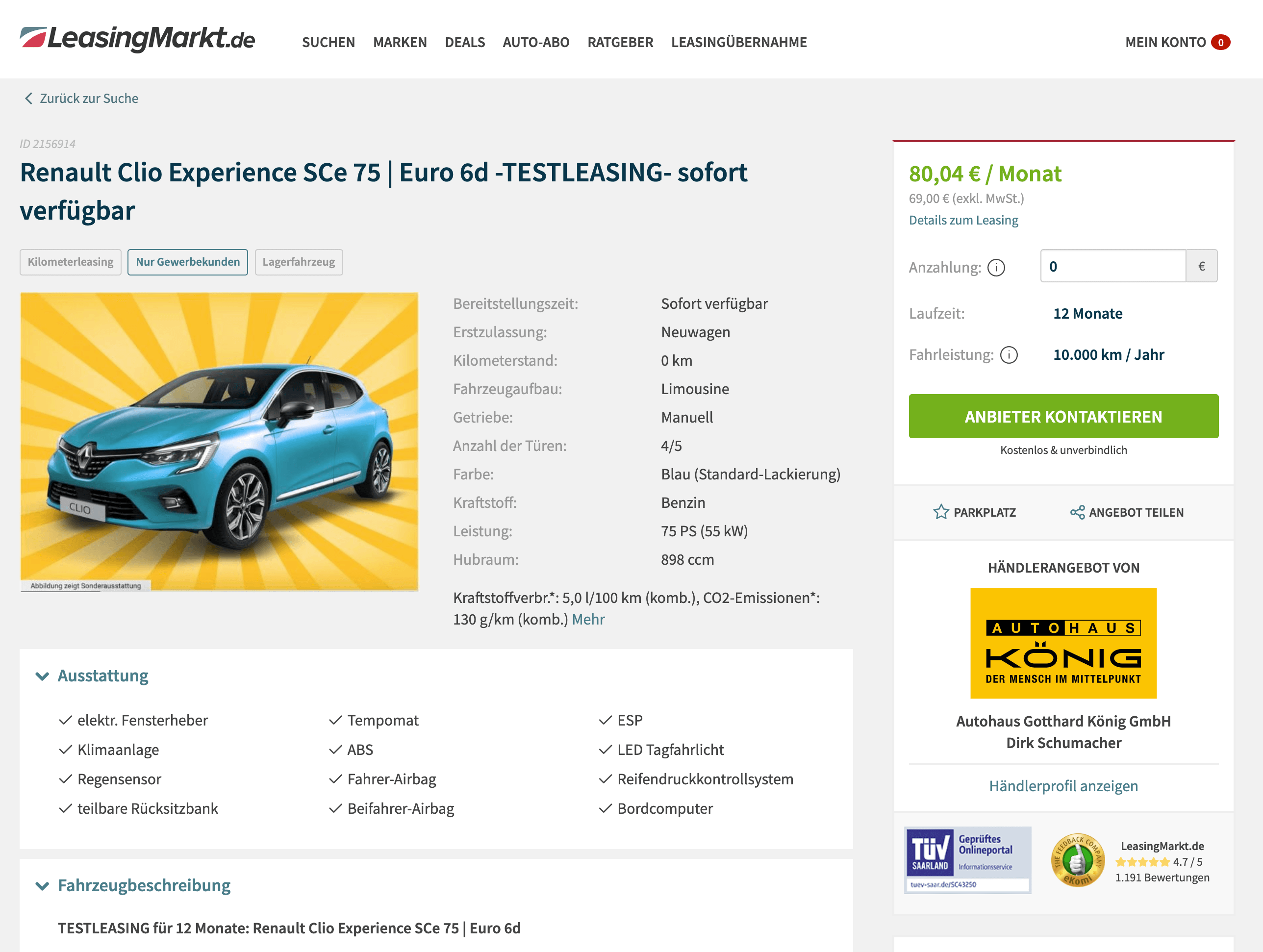Image resolution: width=1263 pixels, height=952 pixels.
Task: Click the Angebot teilen share icon
Action: 1077,512
